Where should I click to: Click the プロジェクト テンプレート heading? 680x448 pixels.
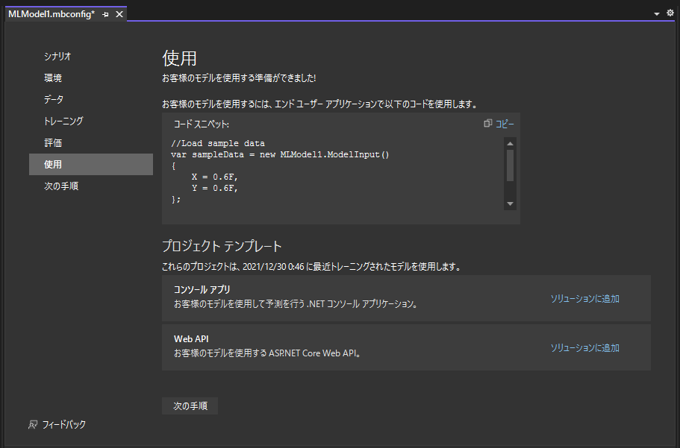(x=222, y=246)
